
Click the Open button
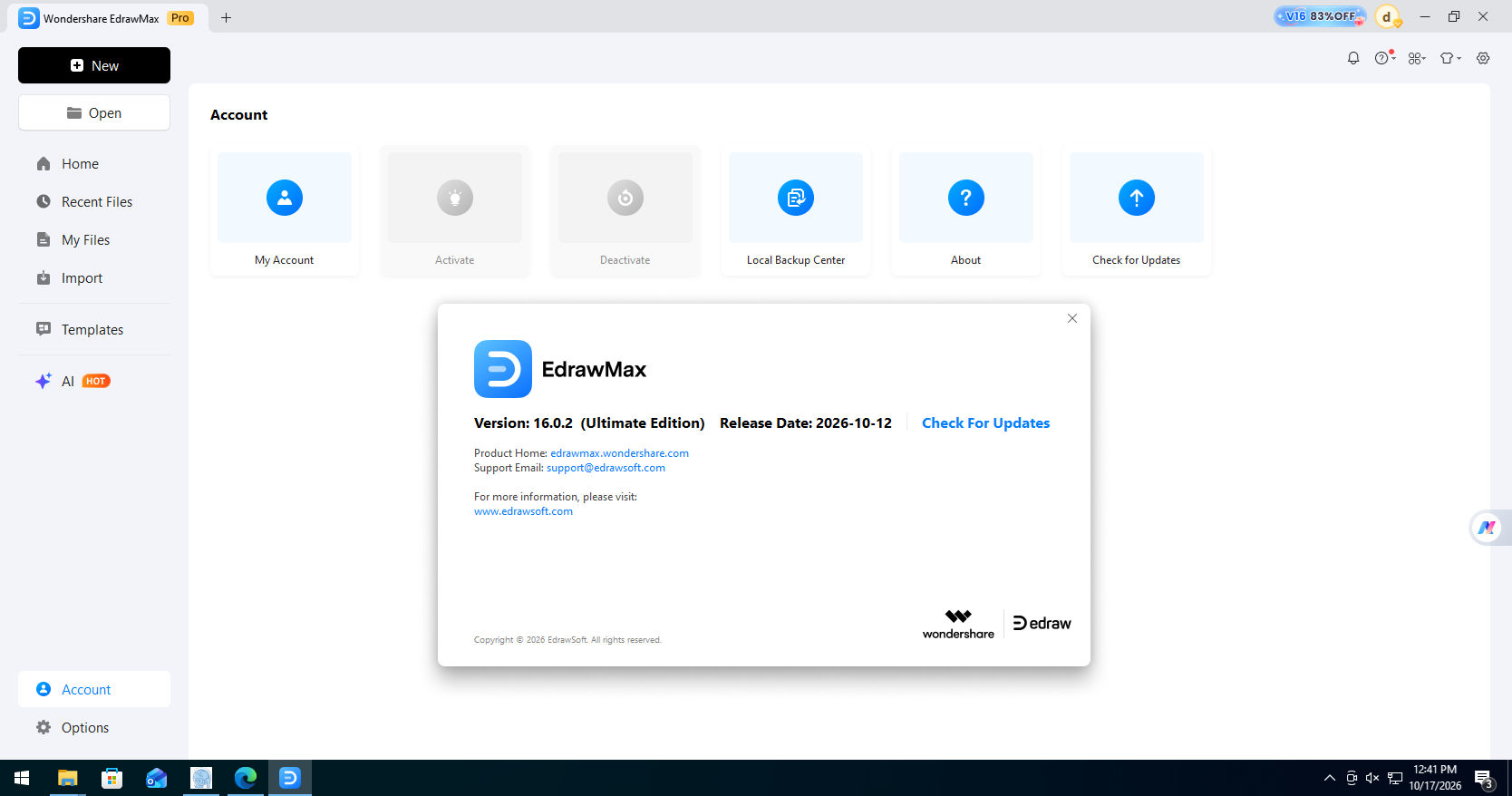94,112
